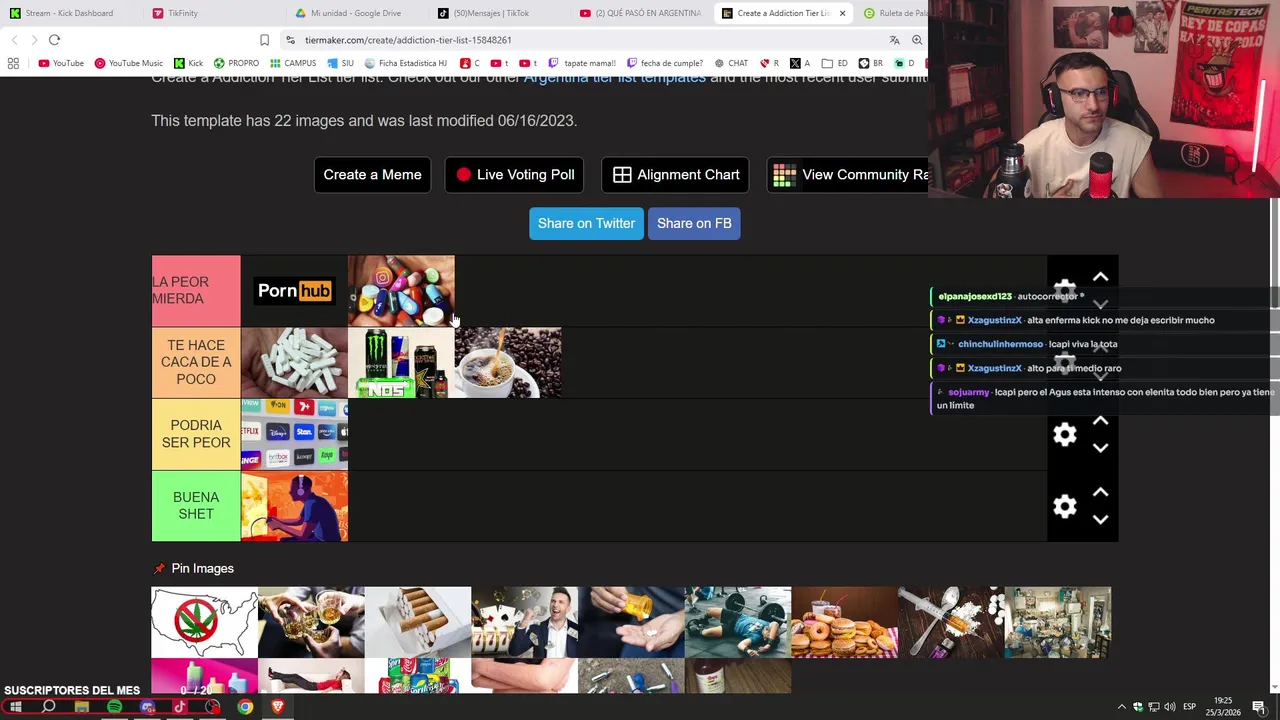The height and width of the screenshot is (720, 1280).
Task: Open the CAMPUS bookmark
Action: 293,63
